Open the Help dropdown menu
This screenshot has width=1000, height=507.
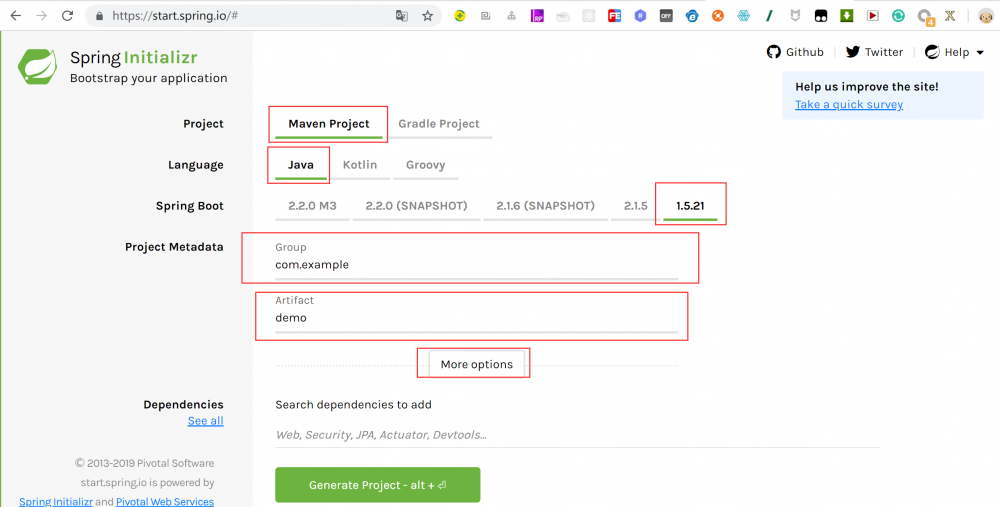(955, 52)
